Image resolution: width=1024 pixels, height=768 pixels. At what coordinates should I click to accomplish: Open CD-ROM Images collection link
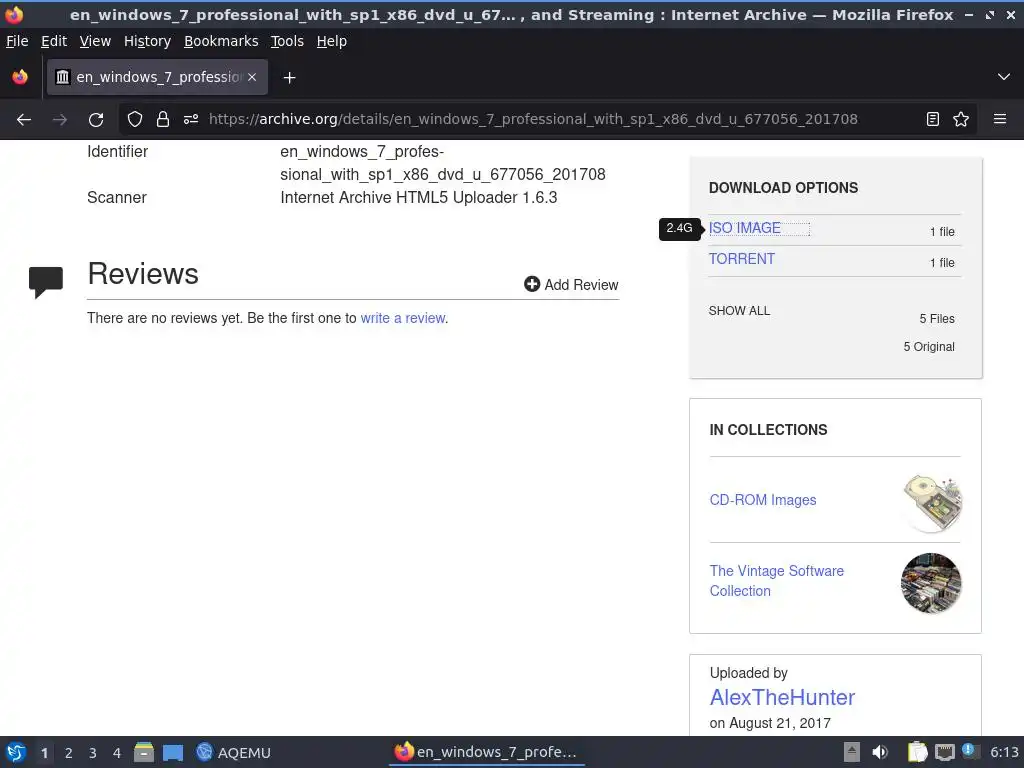point(763,500)
